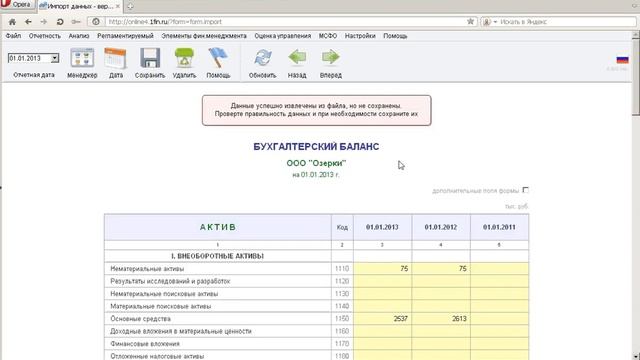
Task: Open the Помощь menu item
Action: click(395, 36)
